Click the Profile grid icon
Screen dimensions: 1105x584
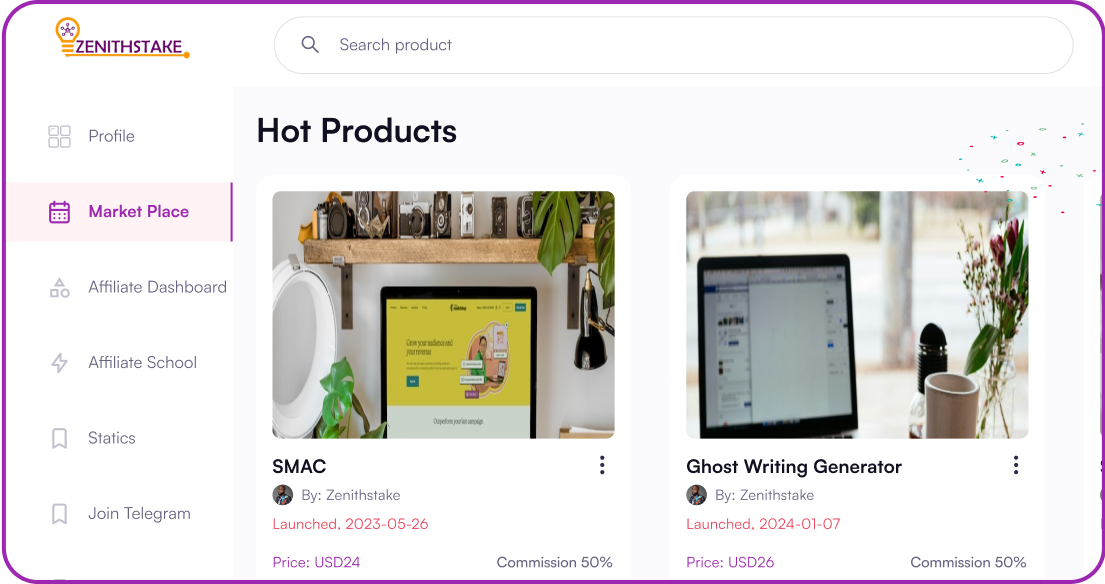tap(59, 136)
